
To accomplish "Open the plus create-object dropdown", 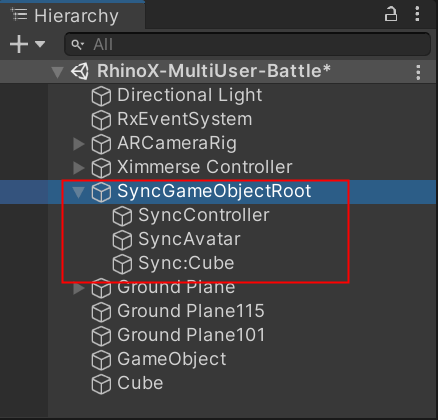I will 27,44.
